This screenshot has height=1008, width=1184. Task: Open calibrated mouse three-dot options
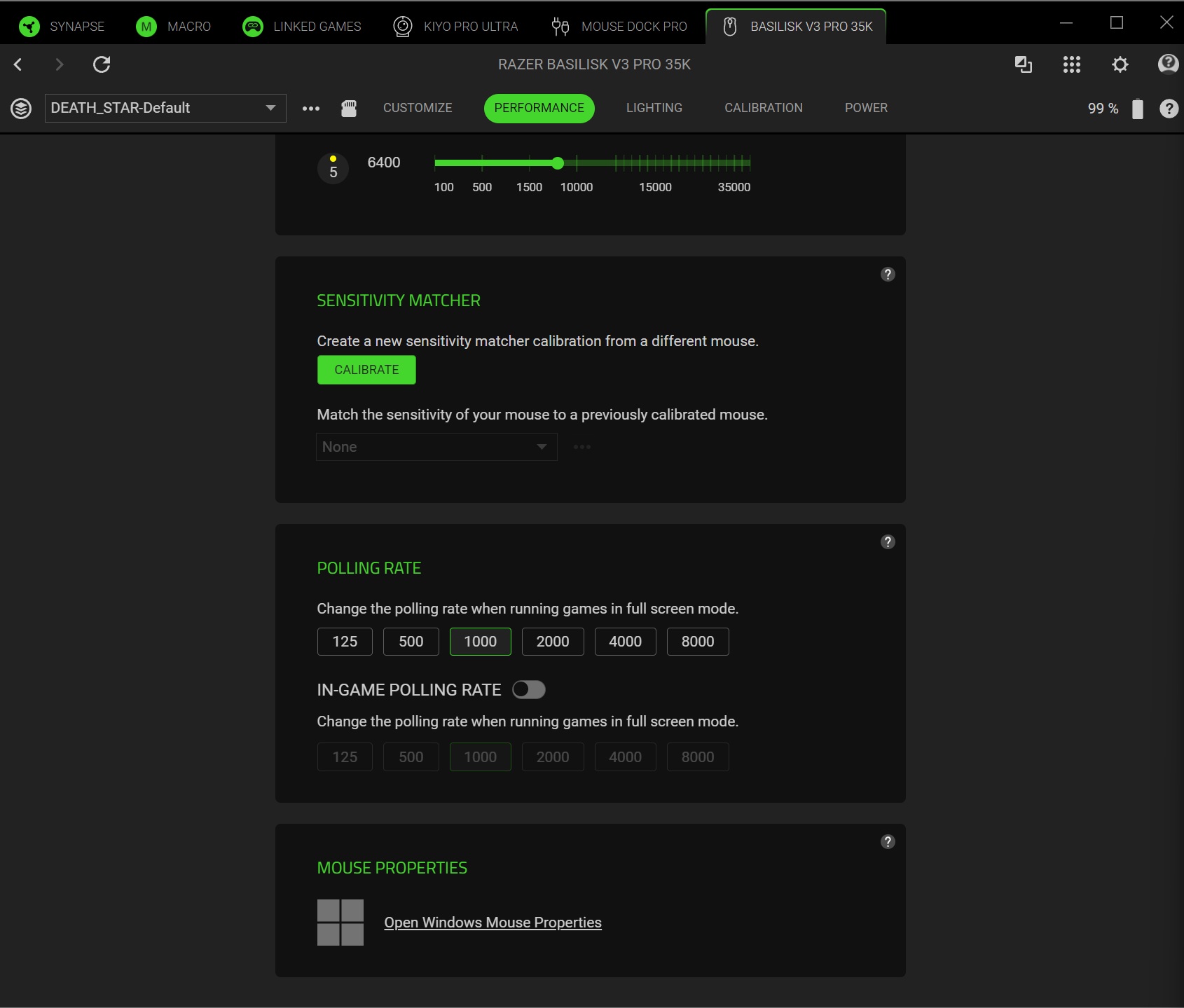coord(582,447)
